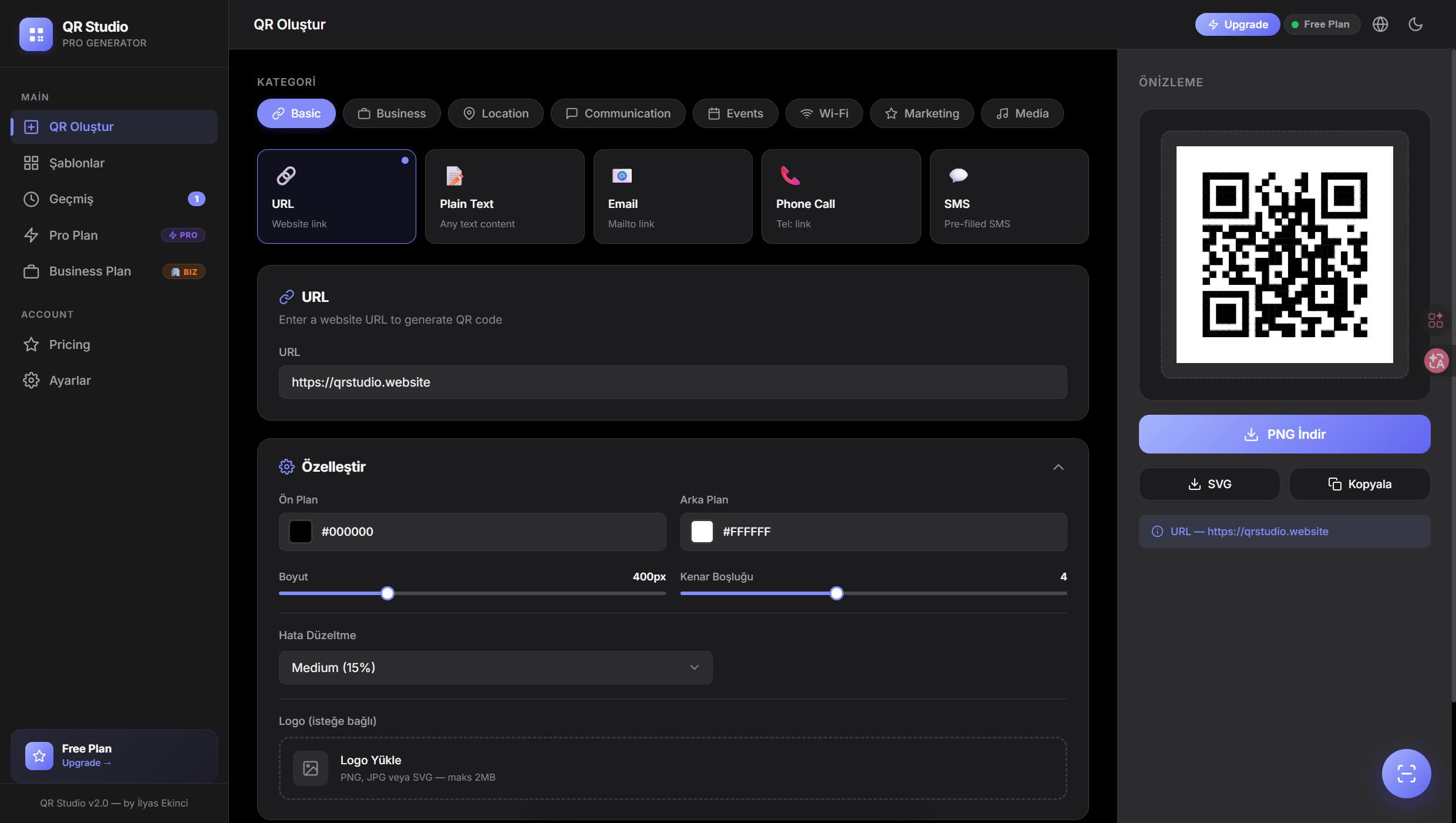Select the Basic category tab
Screen dimensions: 1456x823
pos(296,113)
